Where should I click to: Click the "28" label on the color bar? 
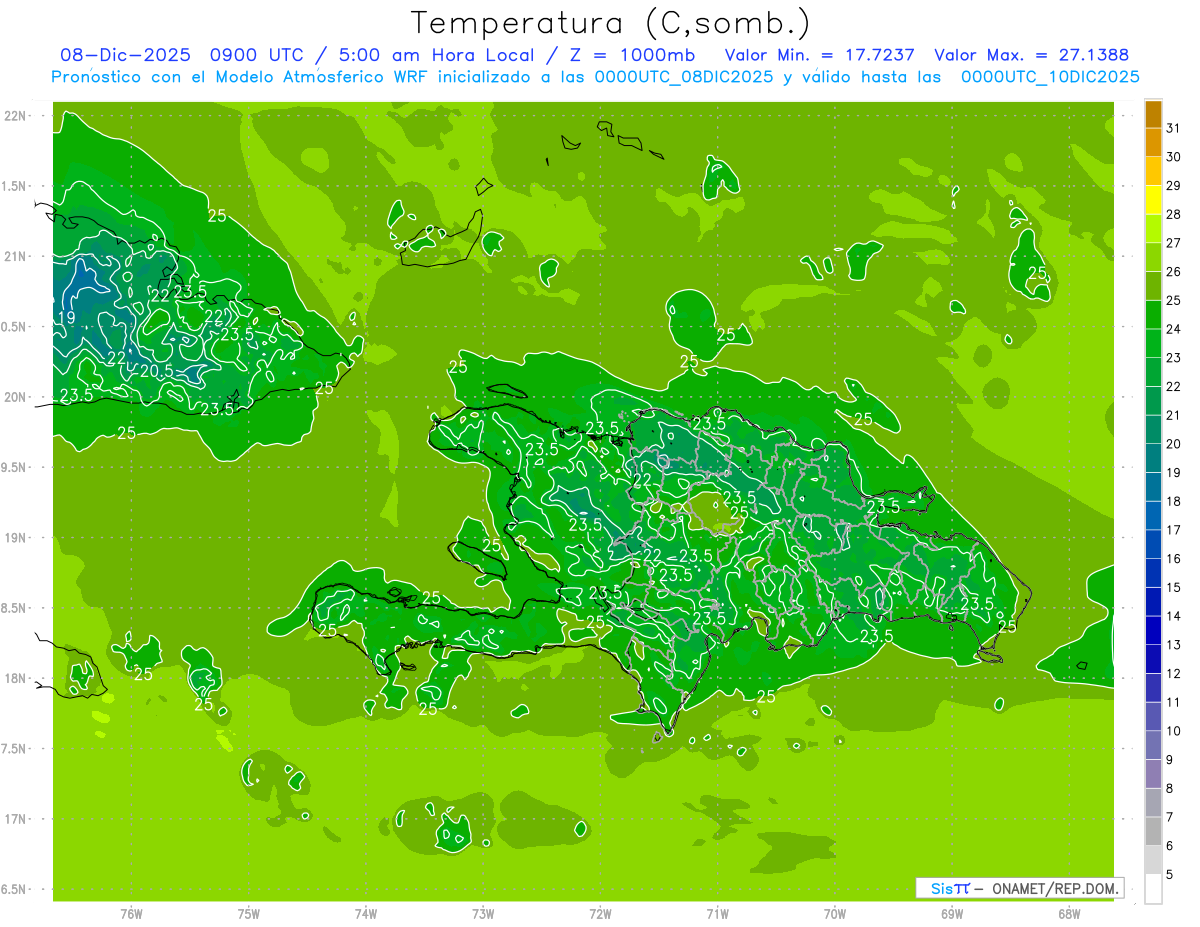click(x=1173, y=214)
